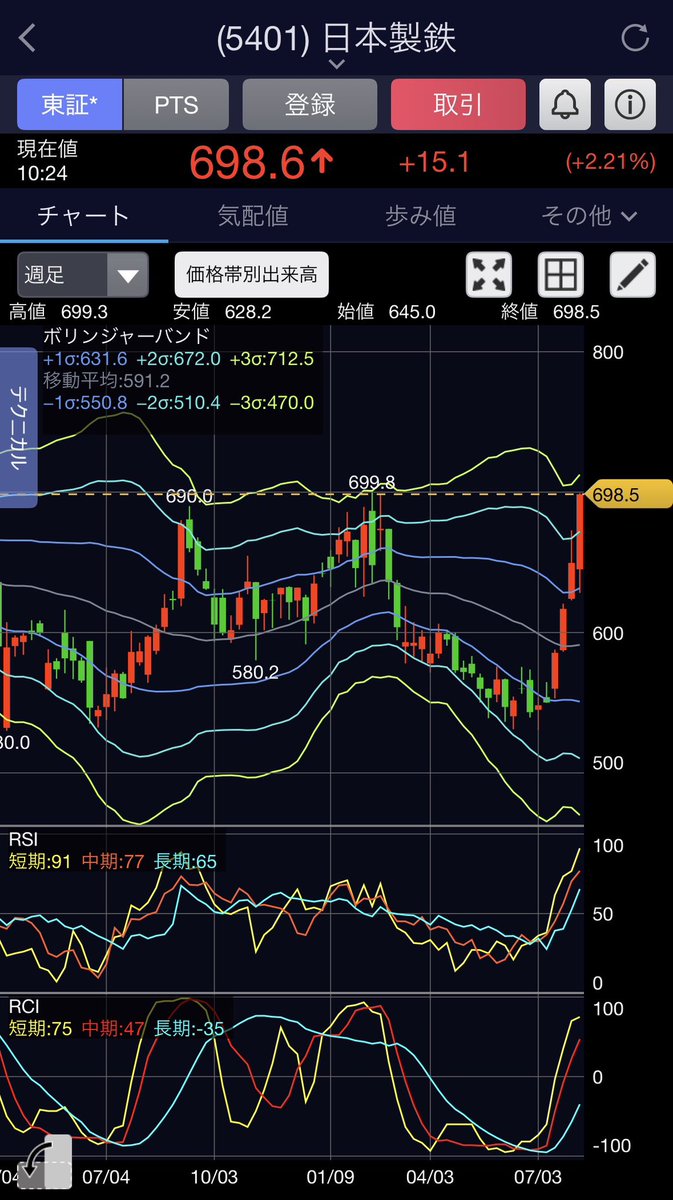Switch to the 歩み値 tab
This screenshot has width=673, height=1200.
click(420, 215)
